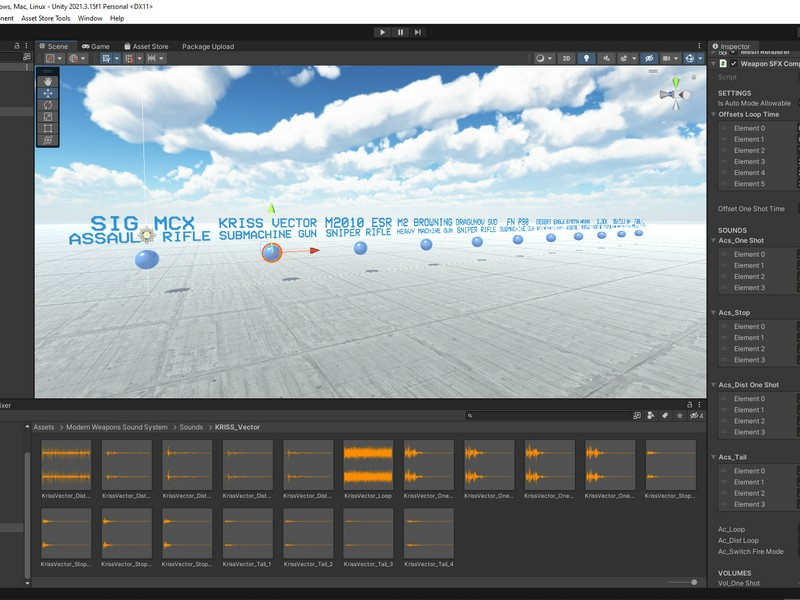Select the Scale tool

[48, 117]
